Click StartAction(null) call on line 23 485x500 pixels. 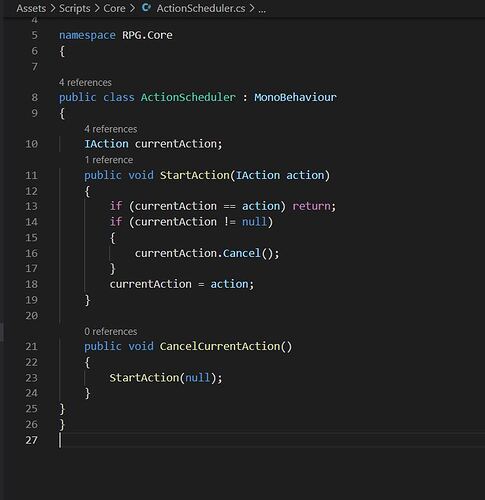click(x=165, y=378)
